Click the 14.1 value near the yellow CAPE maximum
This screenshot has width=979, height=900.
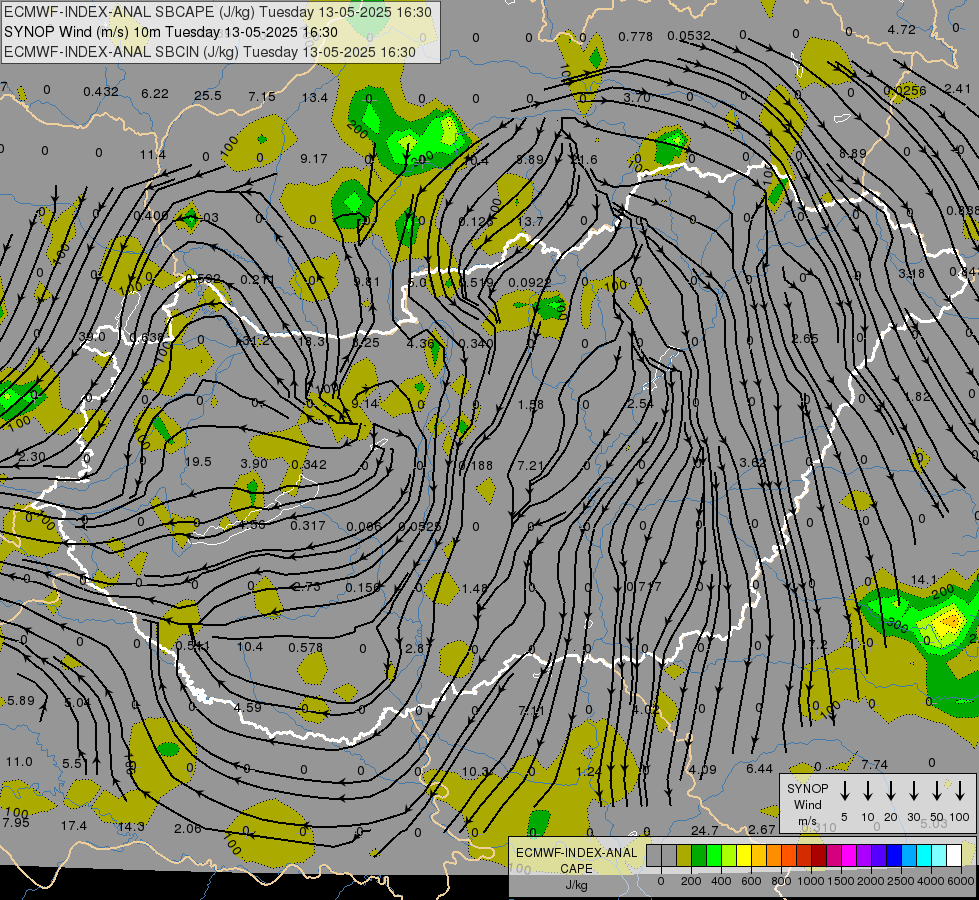(x=923, y=580)
